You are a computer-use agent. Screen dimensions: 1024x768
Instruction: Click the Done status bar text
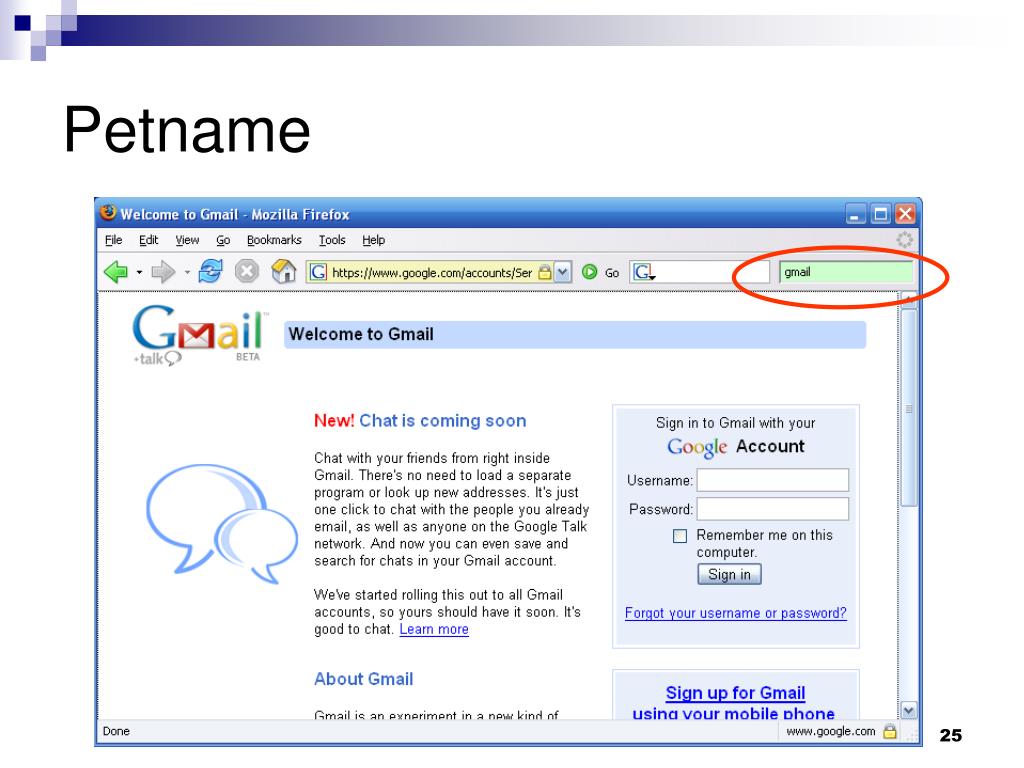[116, 731]
